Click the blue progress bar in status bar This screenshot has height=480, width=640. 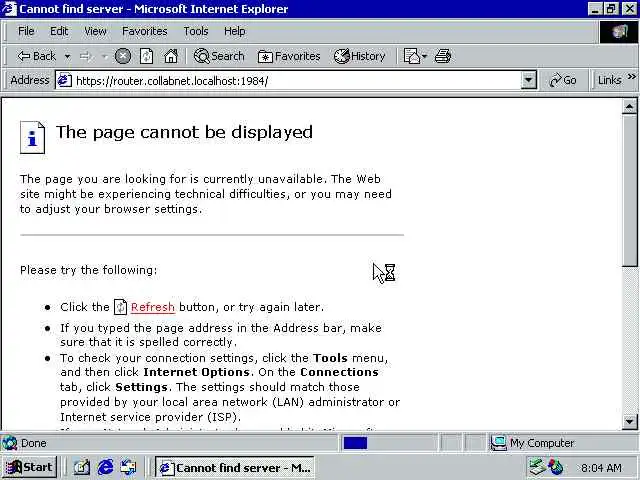tap(355, 443)
